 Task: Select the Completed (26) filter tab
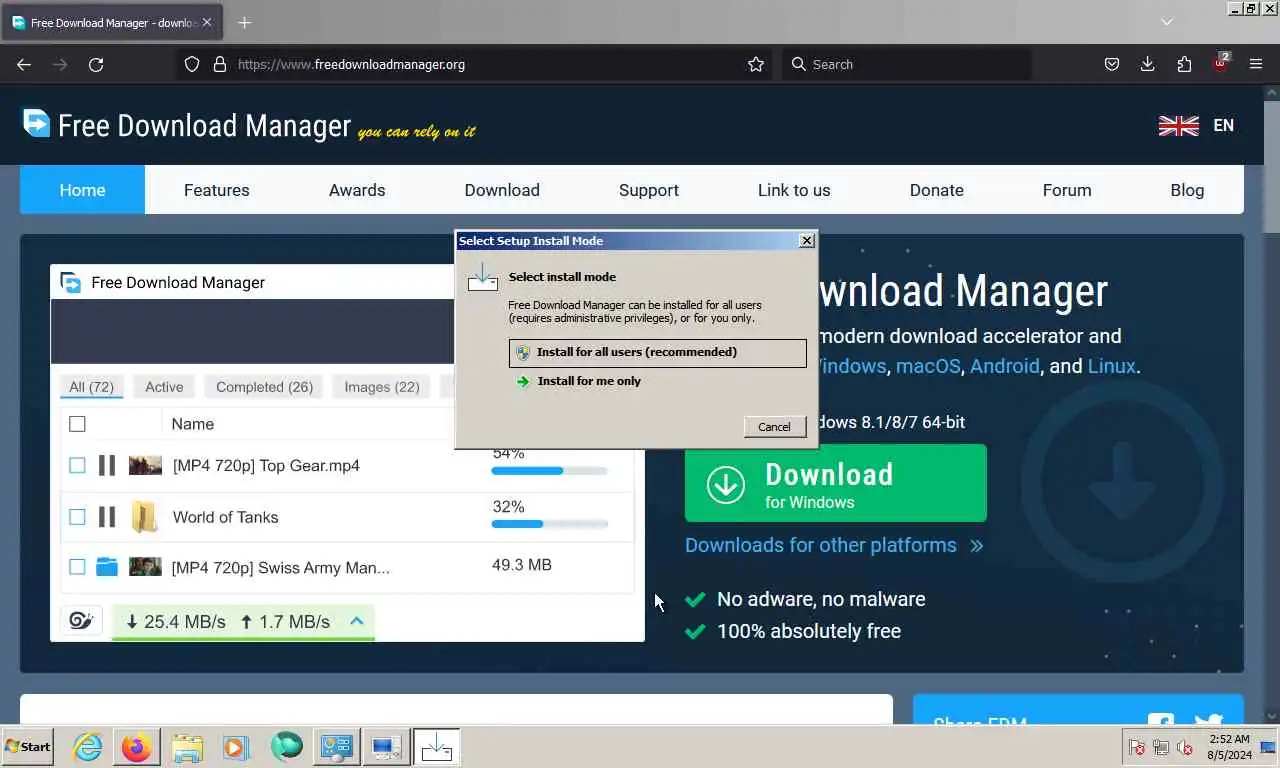coord(265,387)
